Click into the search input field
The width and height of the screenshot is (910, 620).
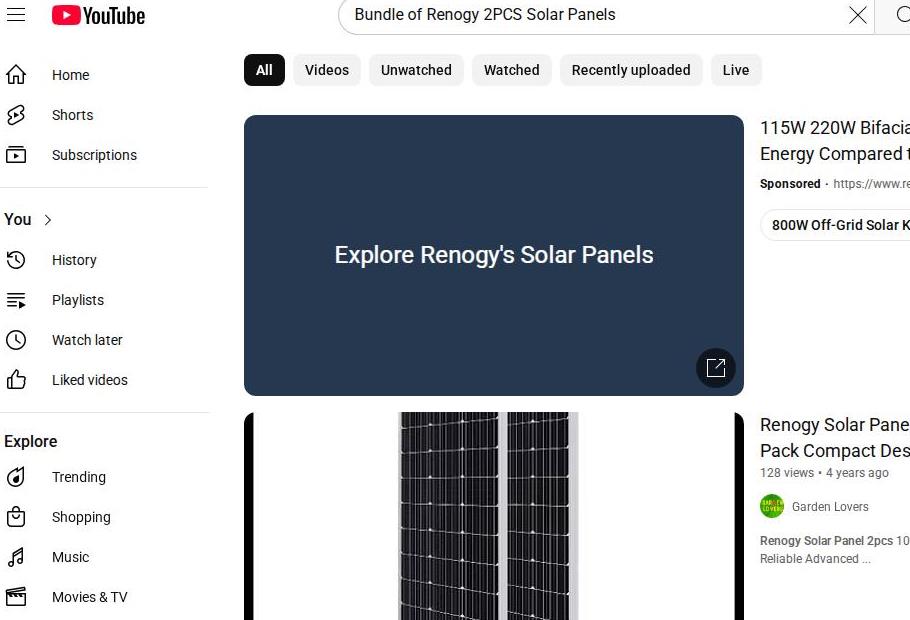pos(590,15)
